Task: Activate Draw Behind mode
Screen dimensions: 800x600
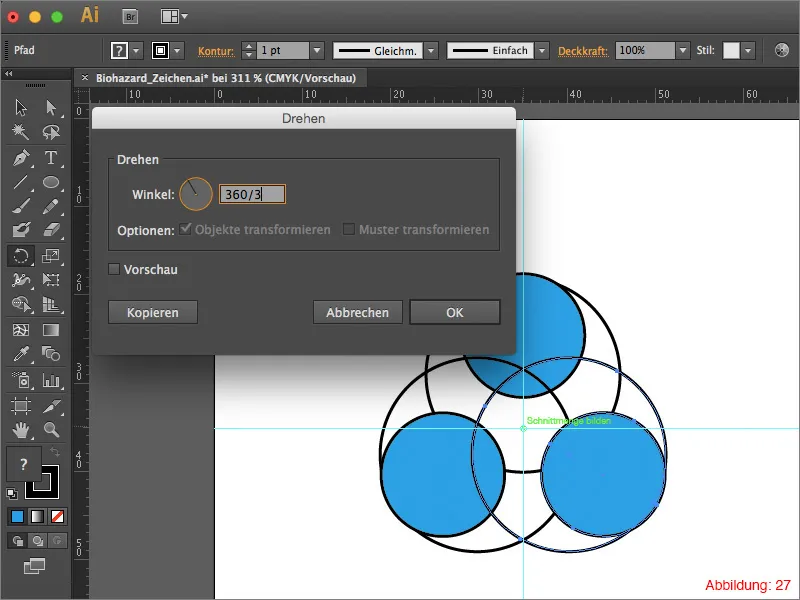Action: (37, 540)
